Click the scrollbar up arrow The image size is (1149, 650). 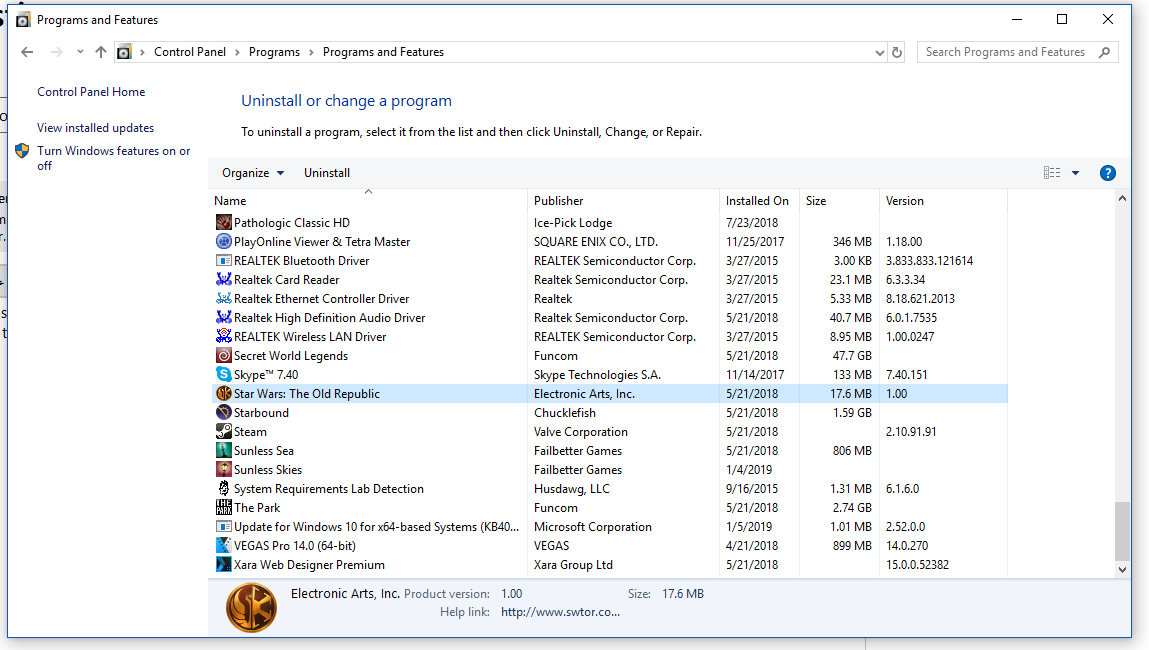click(x=1122, y=199)
